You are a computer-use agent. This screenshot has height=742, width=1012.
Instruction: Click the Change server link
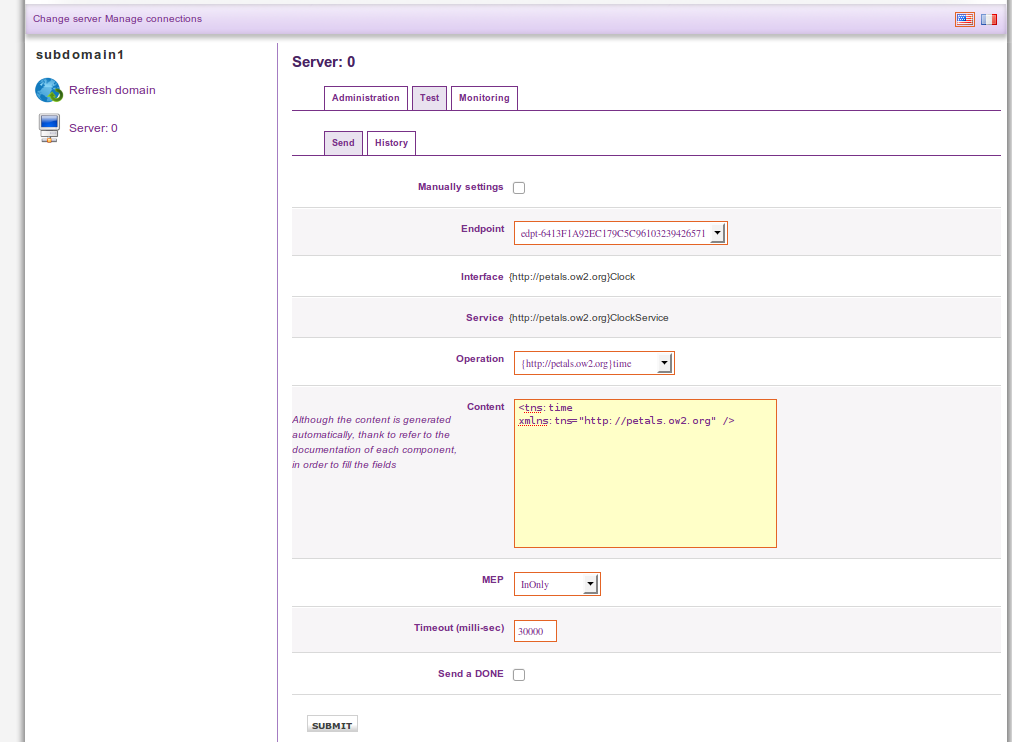67,19
